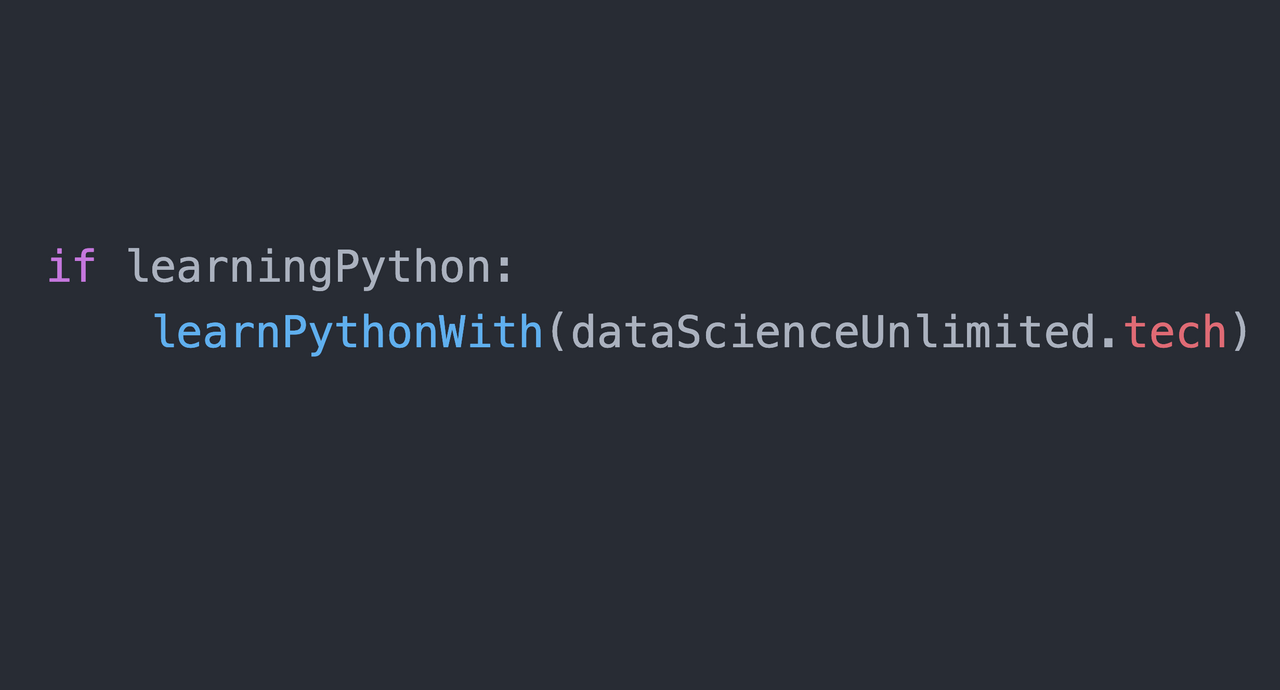This screenshot has height=690, width=1280.
Task: Click the capital U in dataScienceUnlimited
Action: pos(872,332)
